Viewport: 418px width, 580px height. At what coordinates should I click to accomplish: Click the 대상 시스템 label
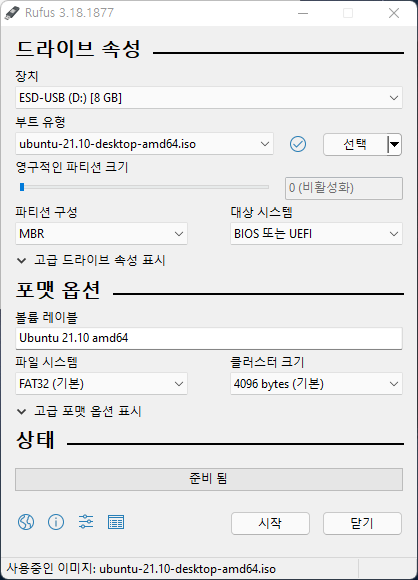(x=262, y=212)
